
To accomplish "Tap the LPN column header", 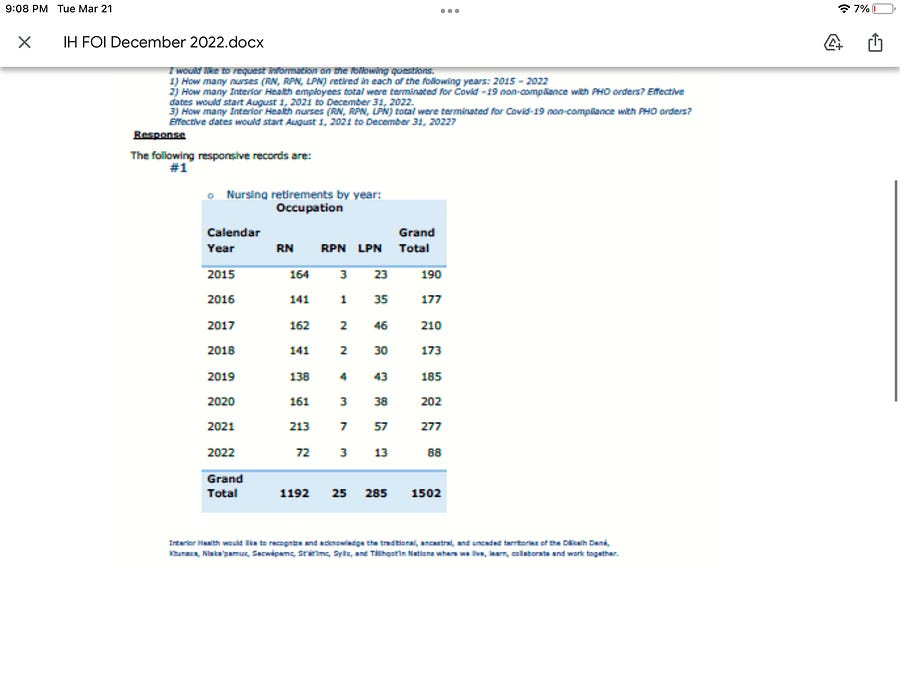I will 370,248.
